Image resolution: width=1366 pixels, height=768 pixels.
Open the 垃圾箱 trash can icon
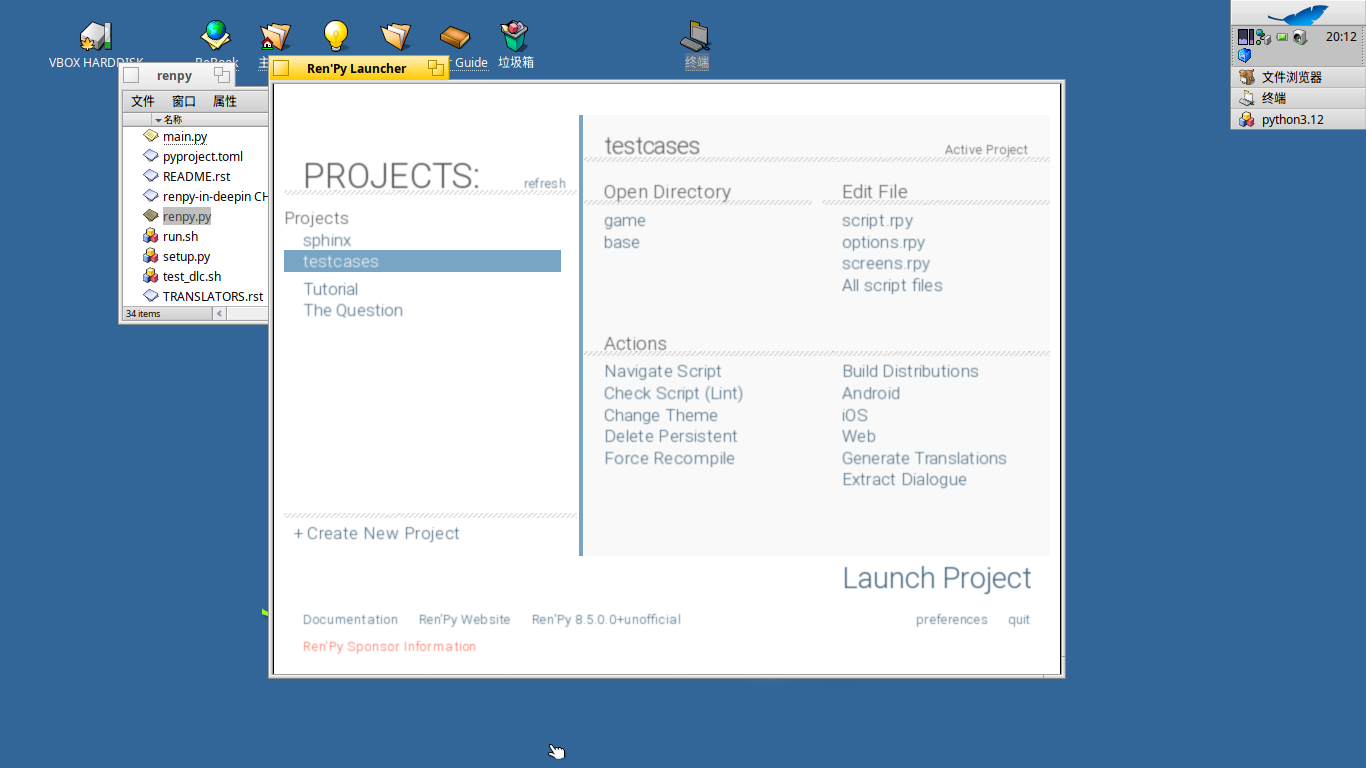515,36
